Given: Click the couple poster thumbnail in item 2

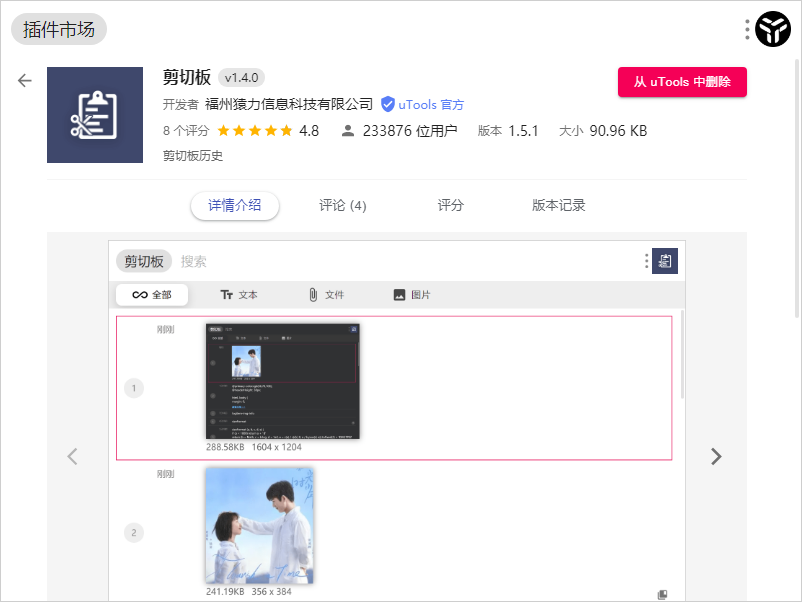Looking at the screenshot, I should (x=260, y=526).
